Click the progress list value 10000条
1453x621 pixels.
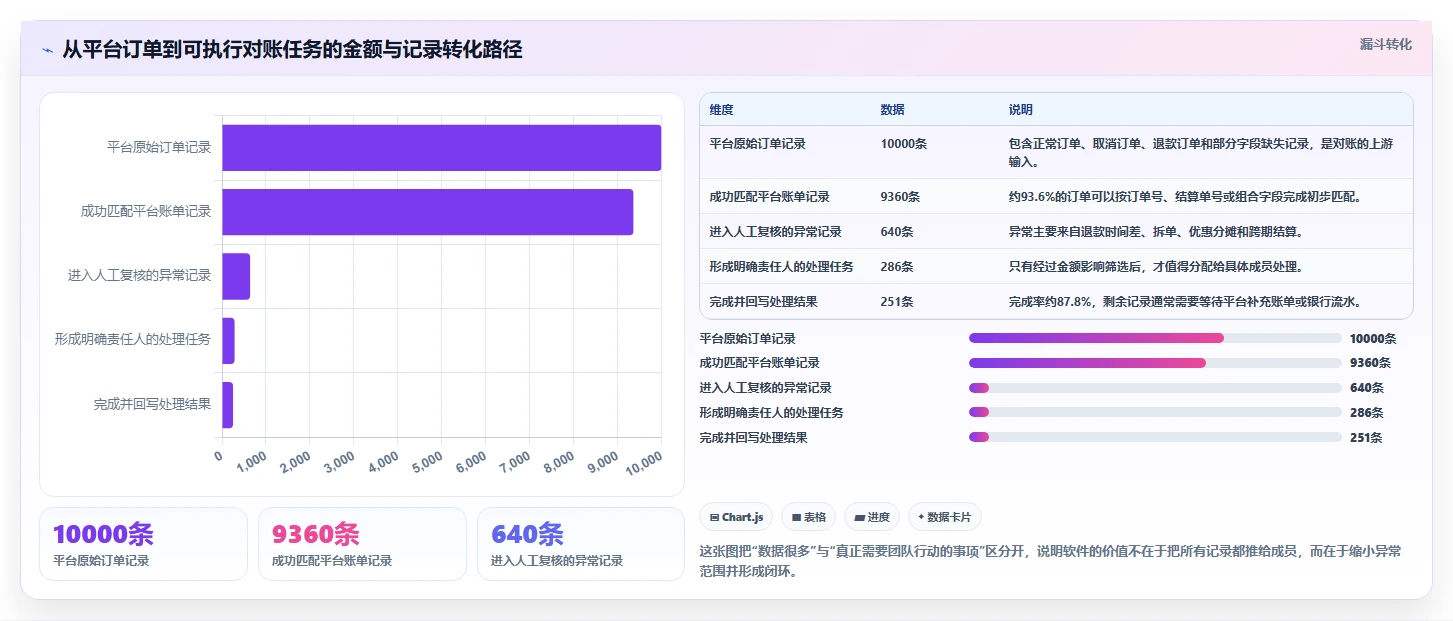click(x=1373, y=339)
